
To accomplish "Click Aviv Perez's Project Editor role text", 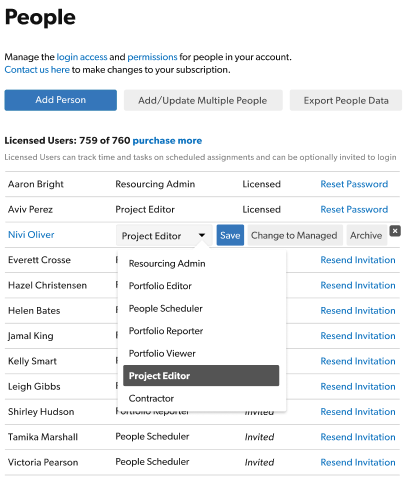I will coord(145,209).
